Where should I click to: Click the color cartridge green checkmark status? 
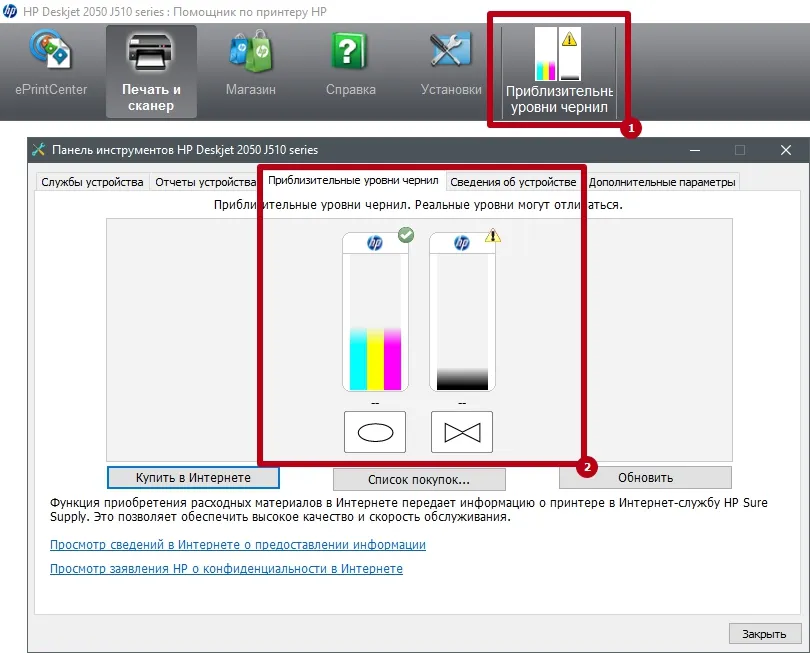tap(406, 235)
